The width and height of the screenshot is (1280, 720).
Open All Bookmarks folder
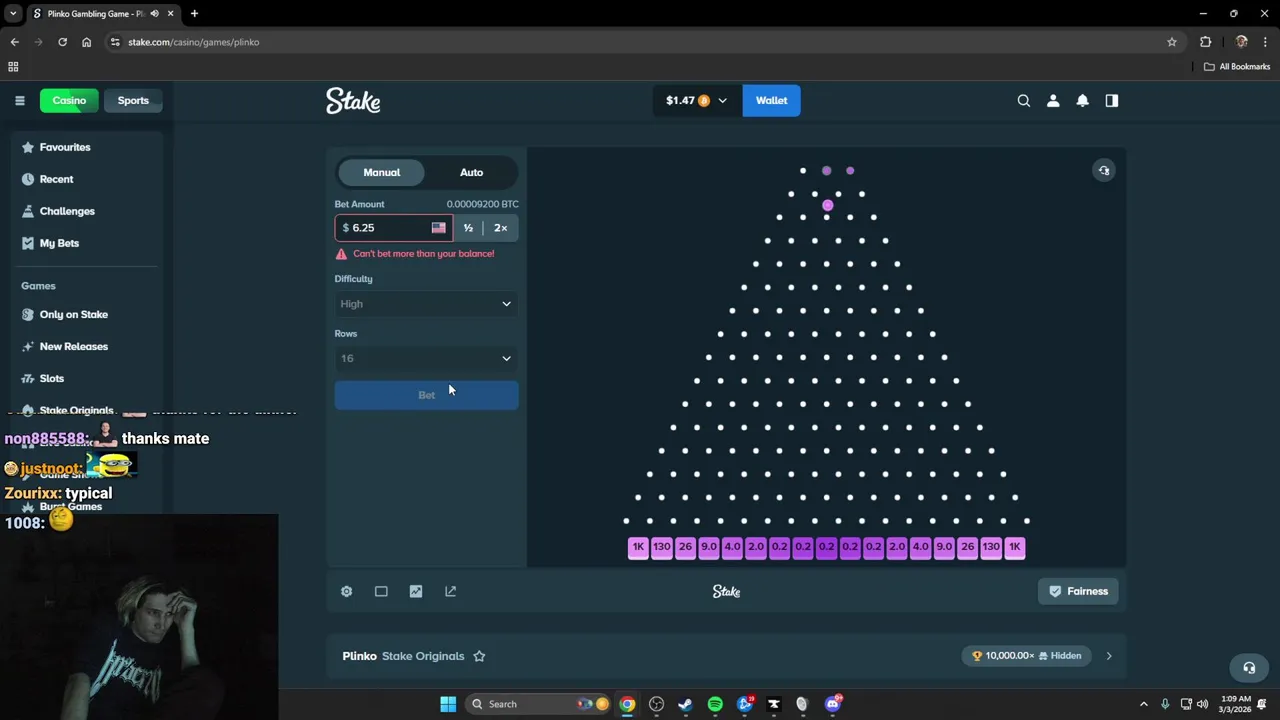point(1237,67)
